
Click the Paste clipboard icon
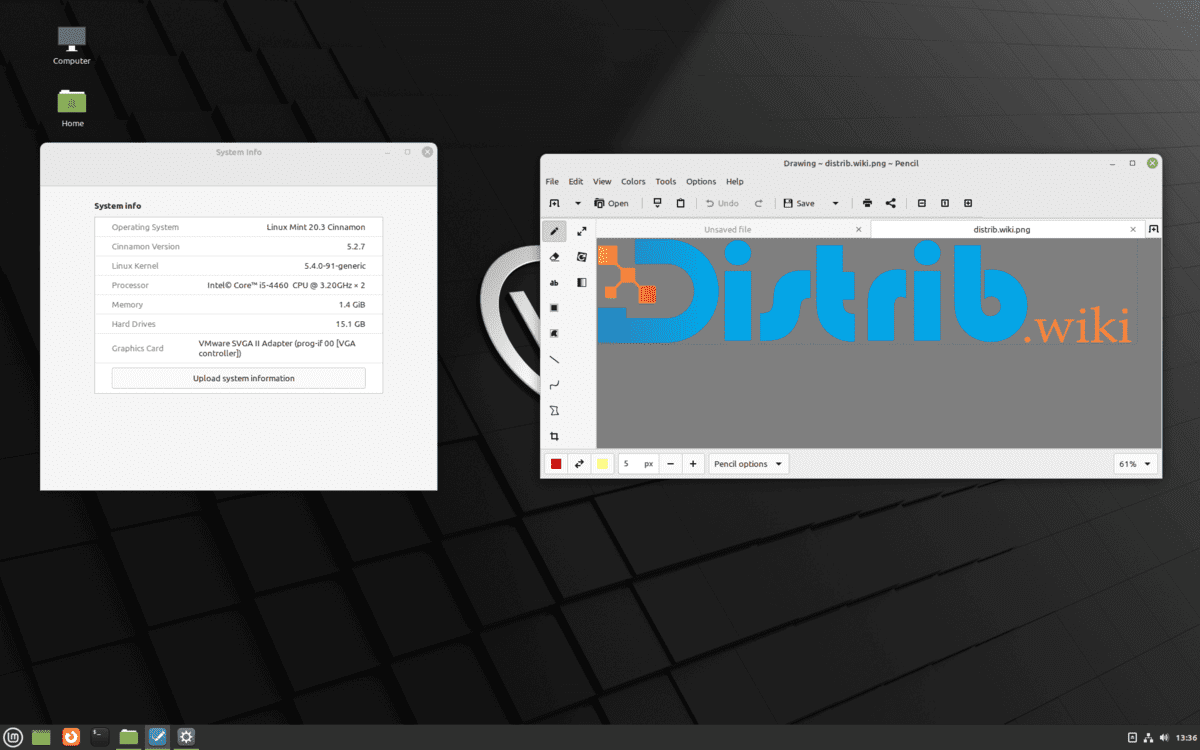pos(681,203)
